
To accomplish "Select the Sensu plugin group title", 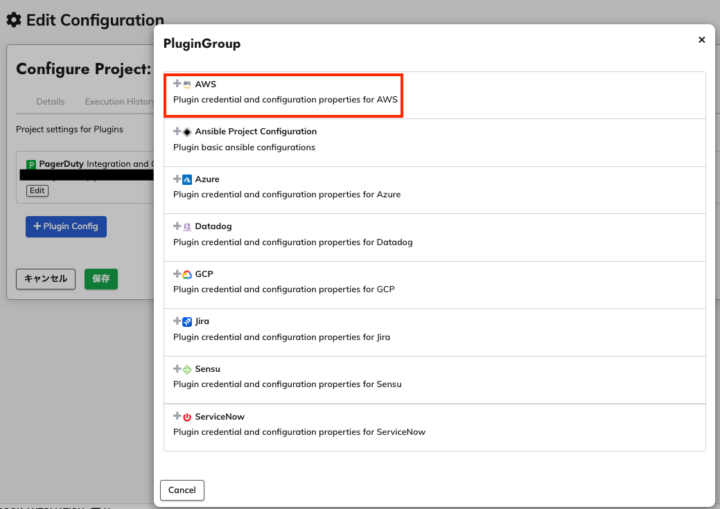I will tap(208, 369).
